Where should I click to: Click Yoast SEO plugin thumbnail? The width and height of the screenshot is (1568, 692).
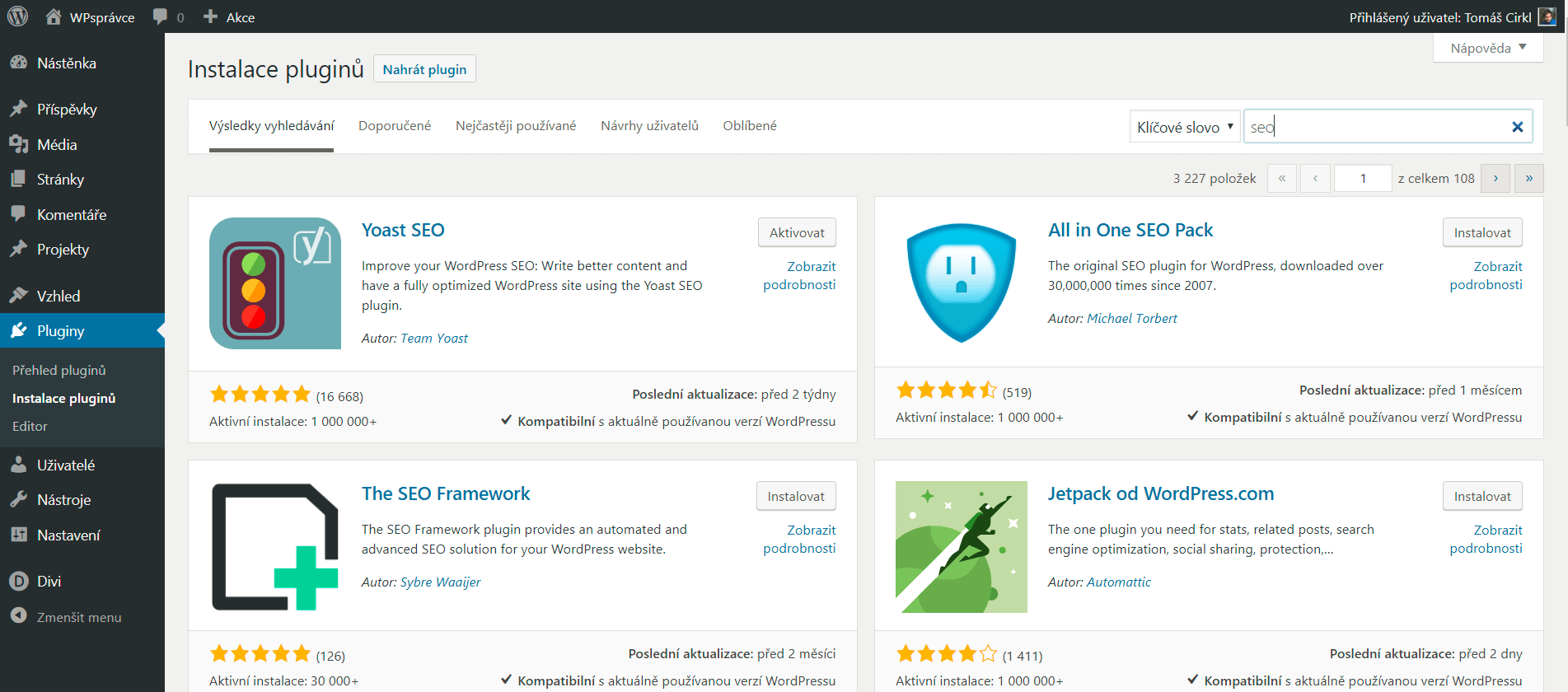point(275,283)
